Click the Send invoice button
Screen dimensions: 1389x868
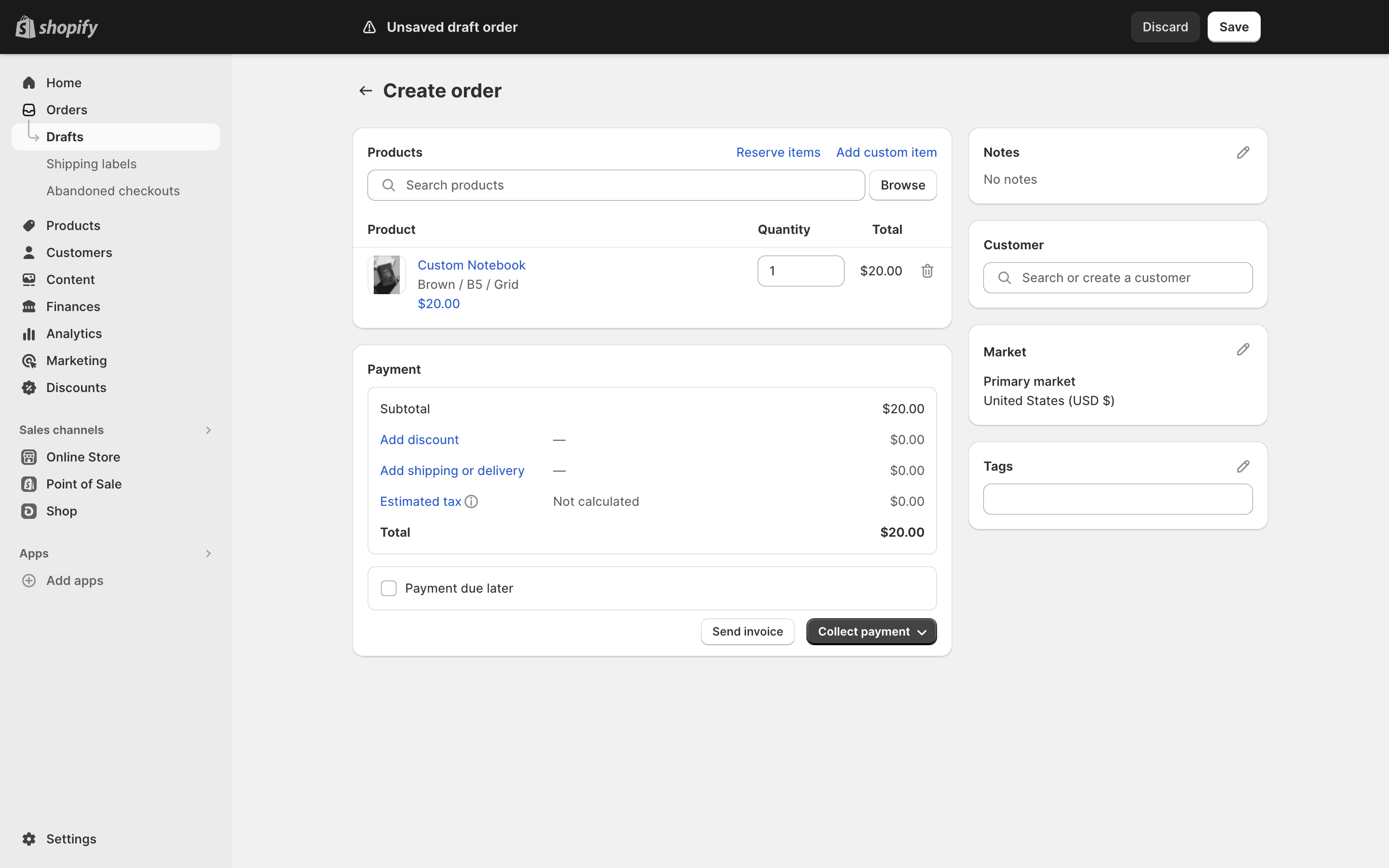(x=747, y=632)
